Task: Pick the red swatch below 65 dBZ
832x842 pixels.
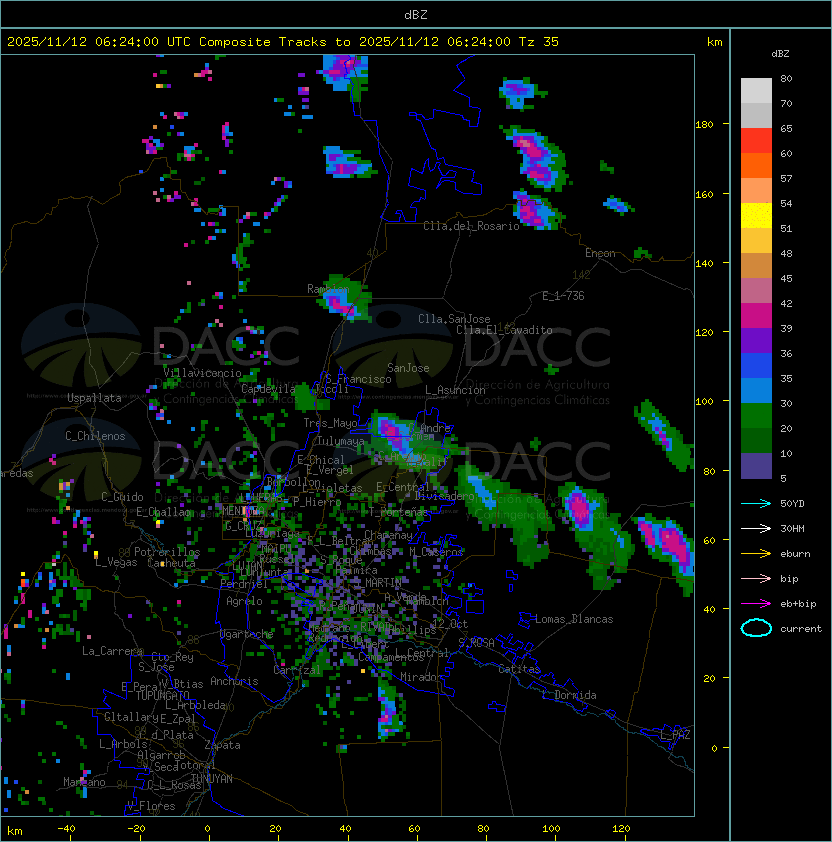Action: (x=756, y=141)
